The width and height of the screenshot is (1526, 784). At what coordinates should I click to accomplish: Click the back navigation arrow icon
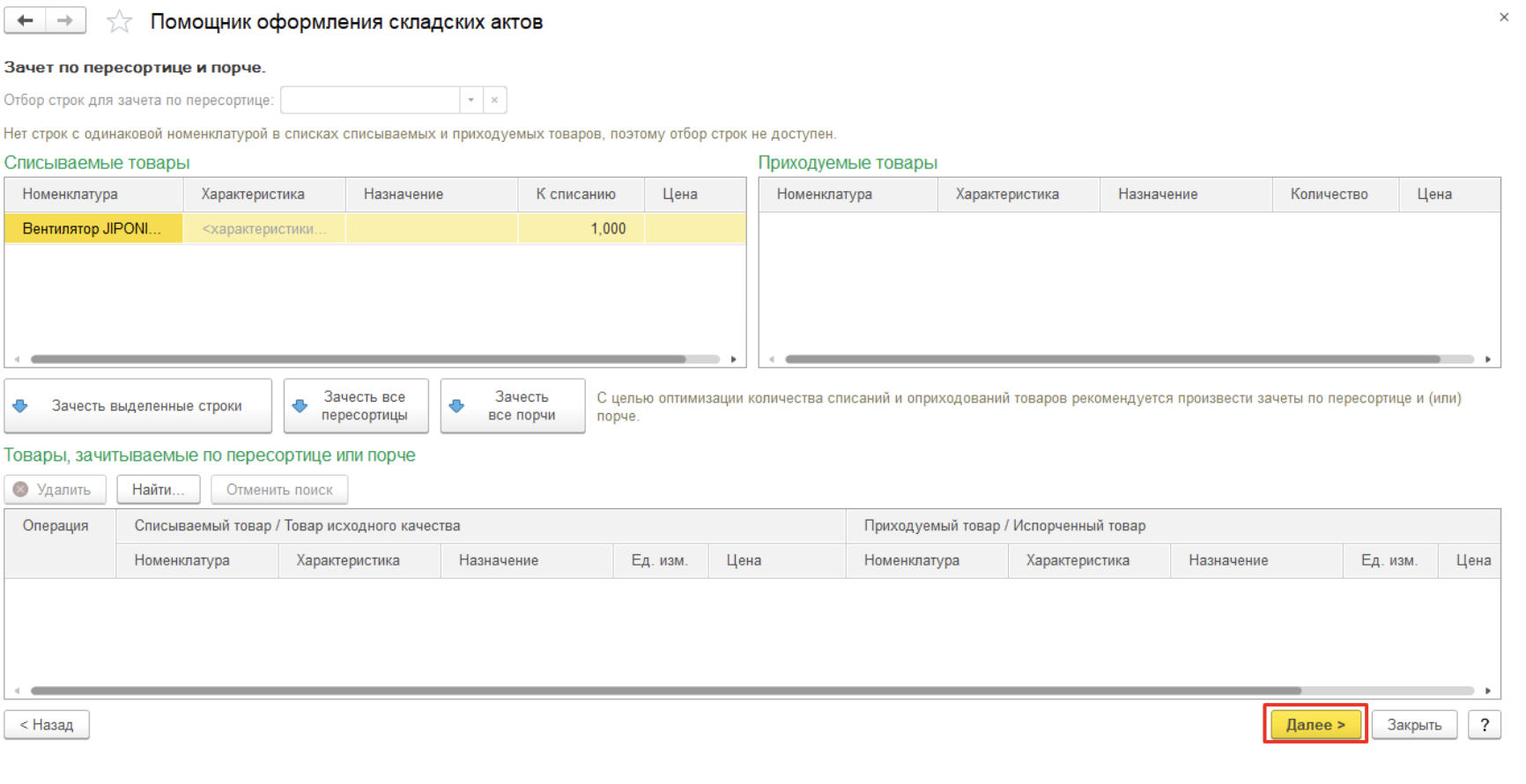point(25,20)
